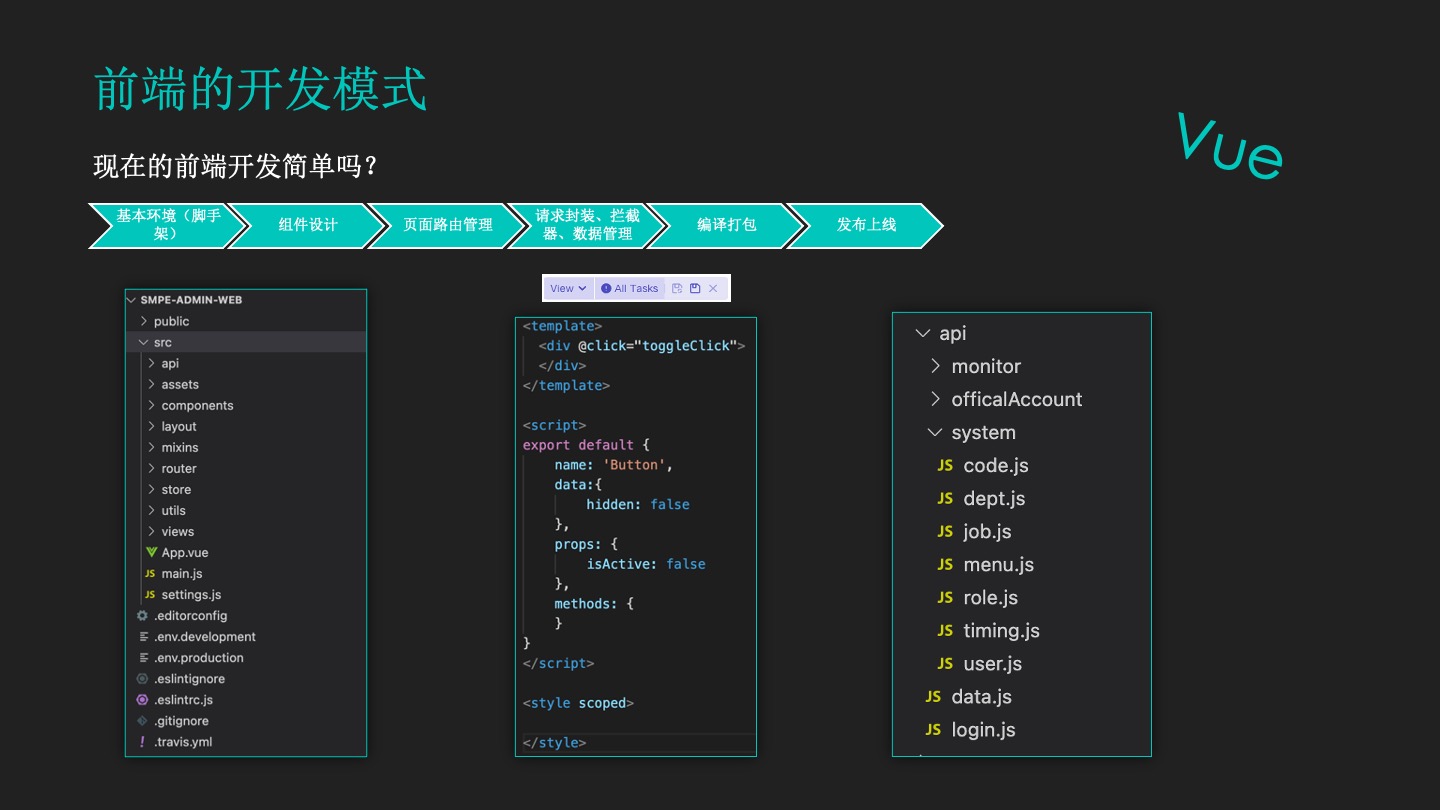Expand the utils folder
Screen dimensions: 1440x810
pos(152,510)
